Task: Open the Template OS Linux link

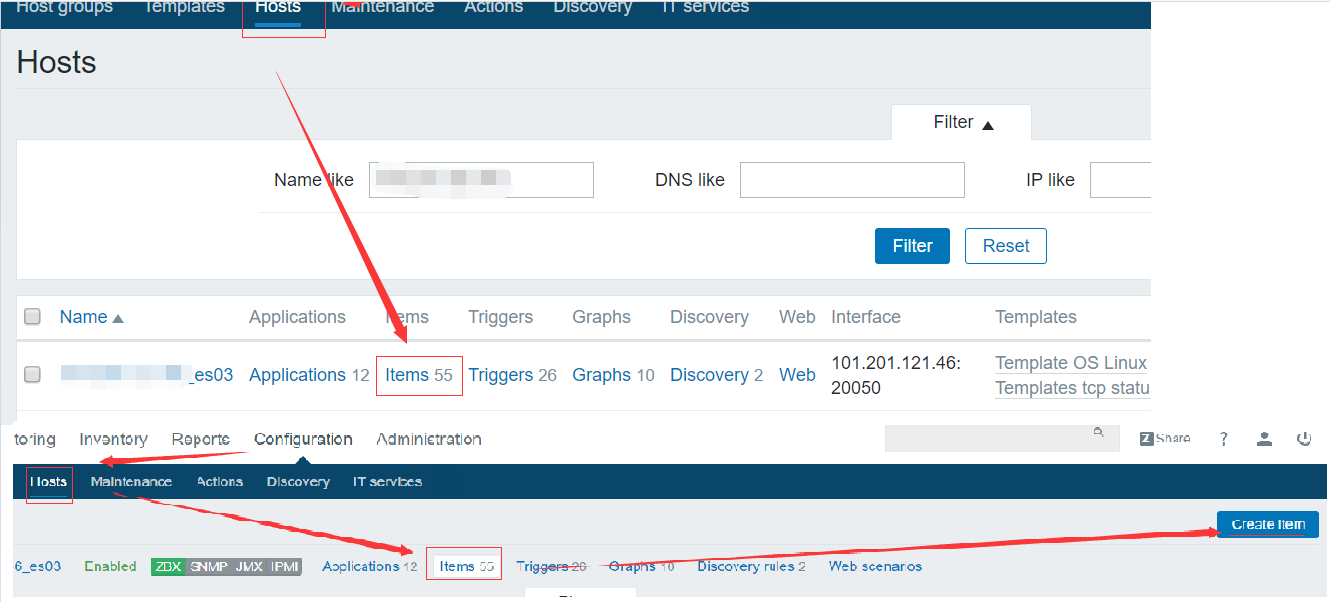Action: (1071, 363)
